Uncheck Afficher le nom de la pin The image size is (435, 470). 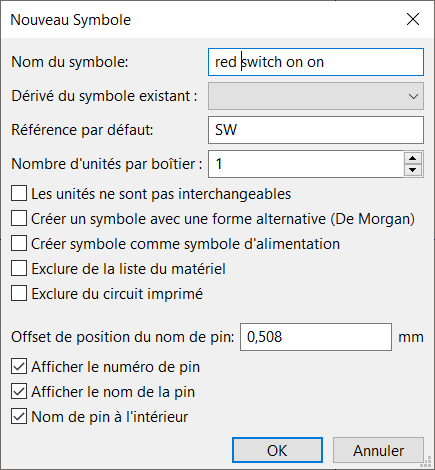[x=19, y=392]
